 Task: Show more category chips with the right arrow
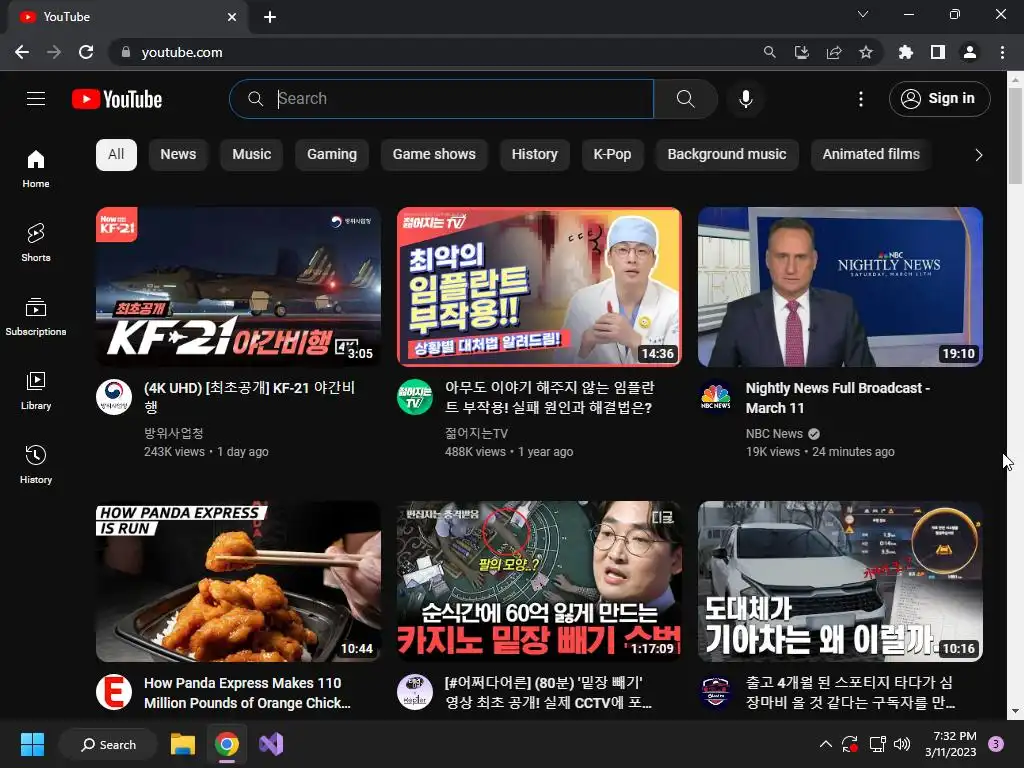(x=978, y=155)
